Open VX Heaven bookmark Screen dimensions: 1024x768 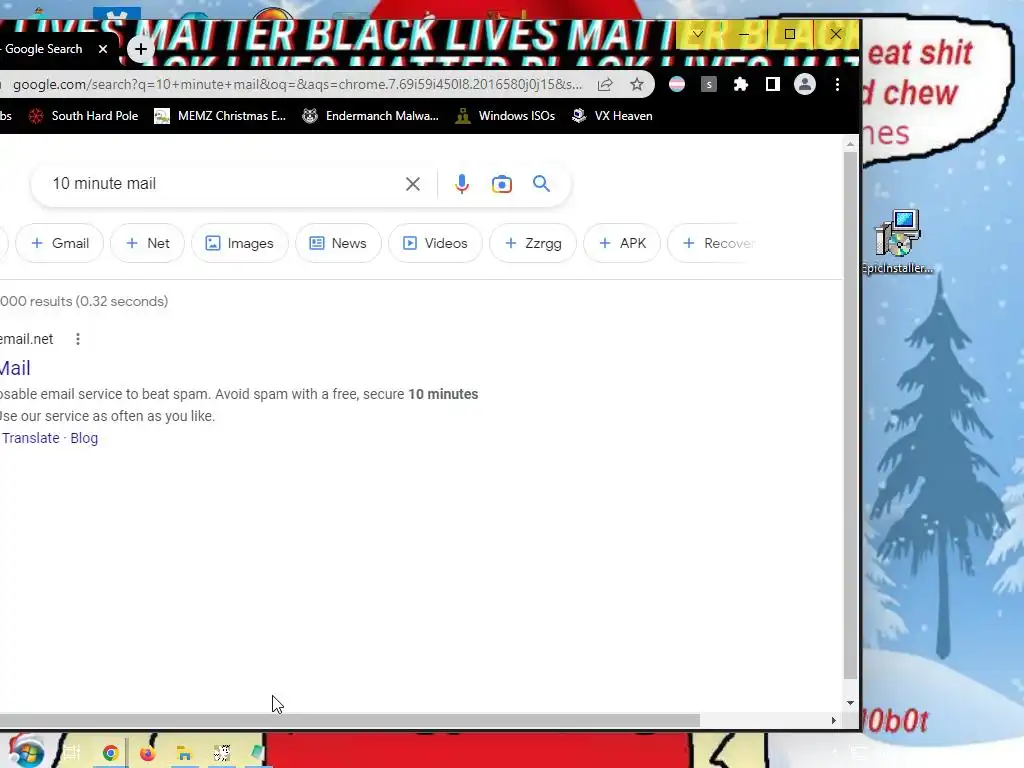click(x=612, y=116)
